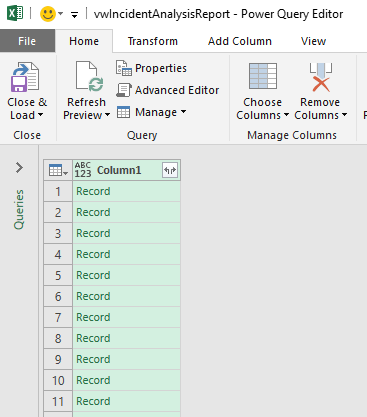Open the Quick Access Toolbar customize arrow
This screenshot has width=367, height=417.
tap(74, 15)
